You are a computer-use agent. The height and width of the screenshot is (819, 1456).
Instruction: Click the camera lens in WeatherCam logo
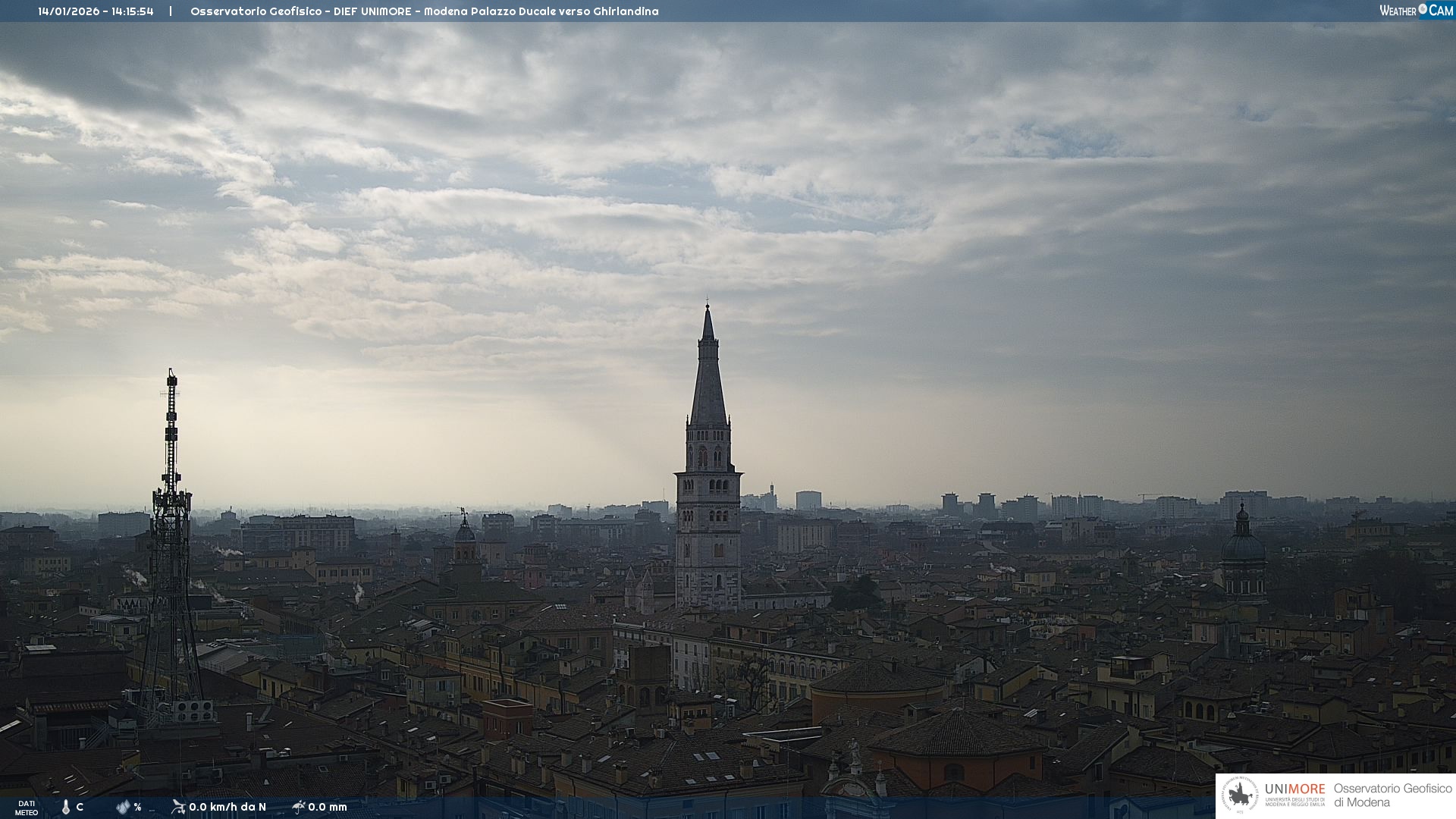(x=1423, y=9)
